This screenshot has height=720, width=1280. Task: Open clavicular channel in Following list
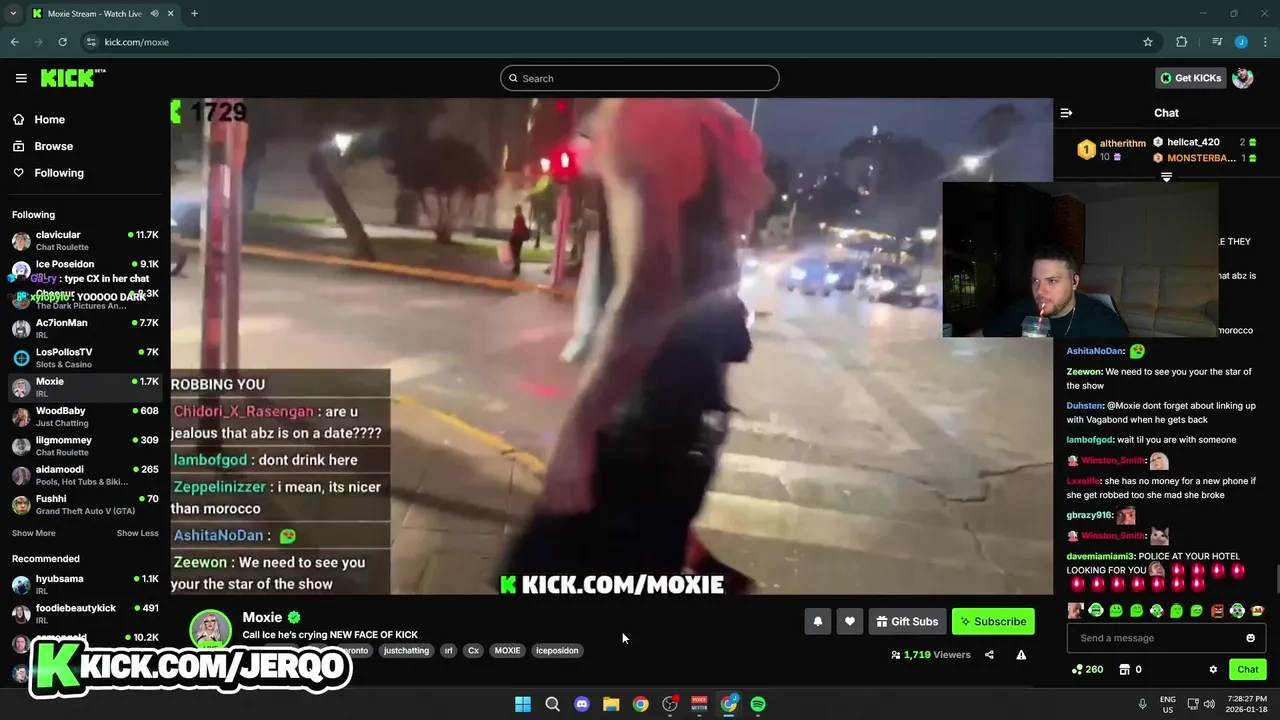[85, 240]
